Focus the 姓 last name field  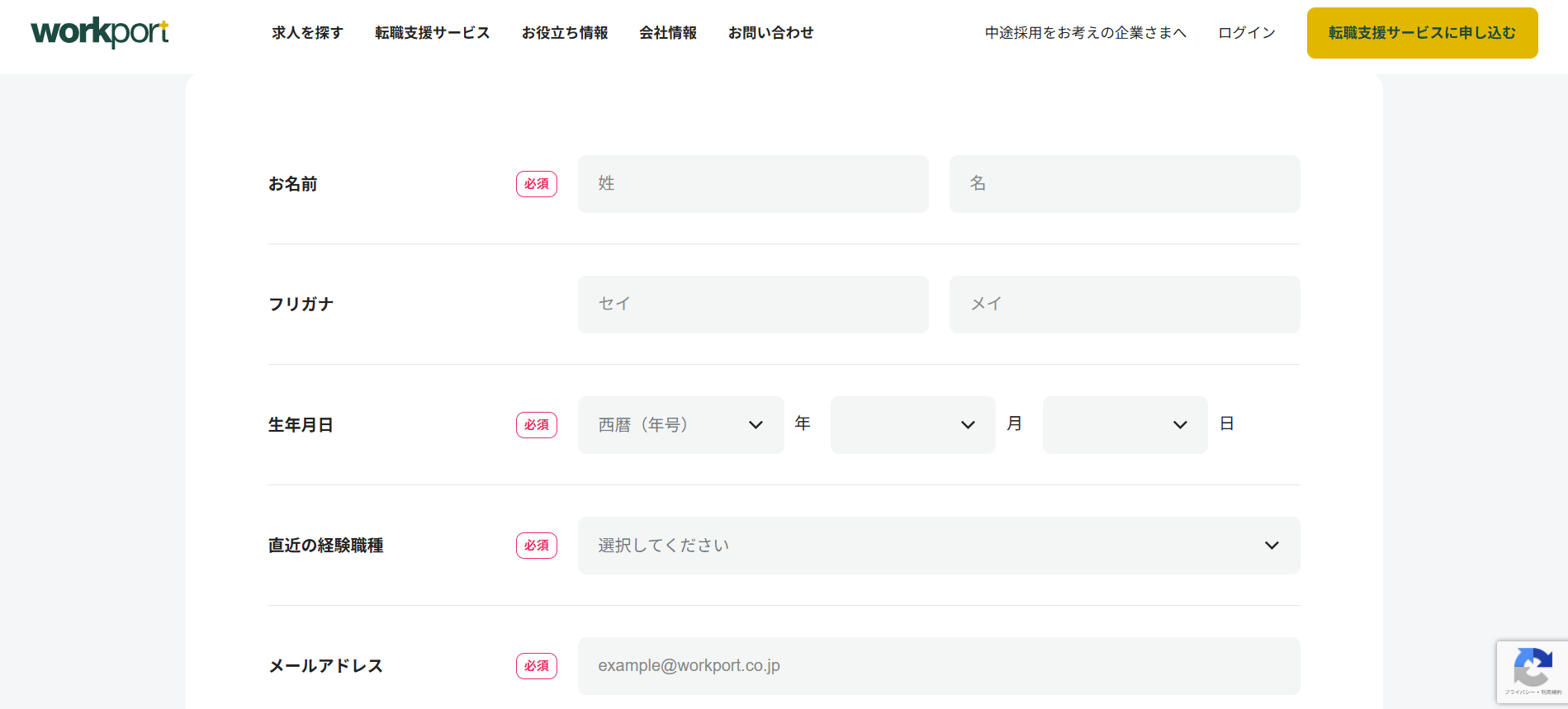[753, 184]
